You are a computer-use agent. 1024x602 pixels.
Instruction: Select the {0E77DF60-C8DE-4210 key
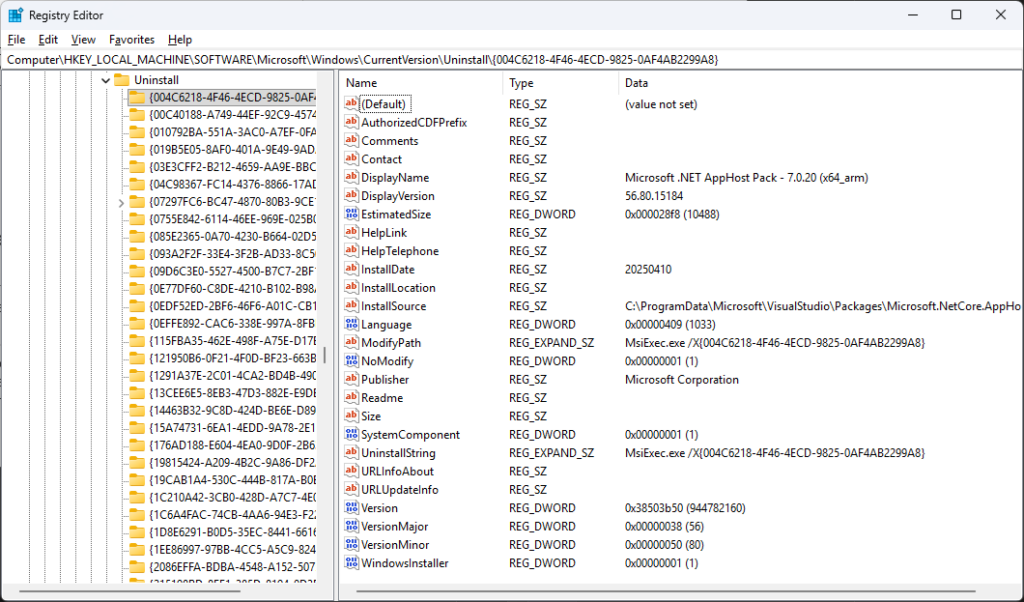(x=232, y=288)
